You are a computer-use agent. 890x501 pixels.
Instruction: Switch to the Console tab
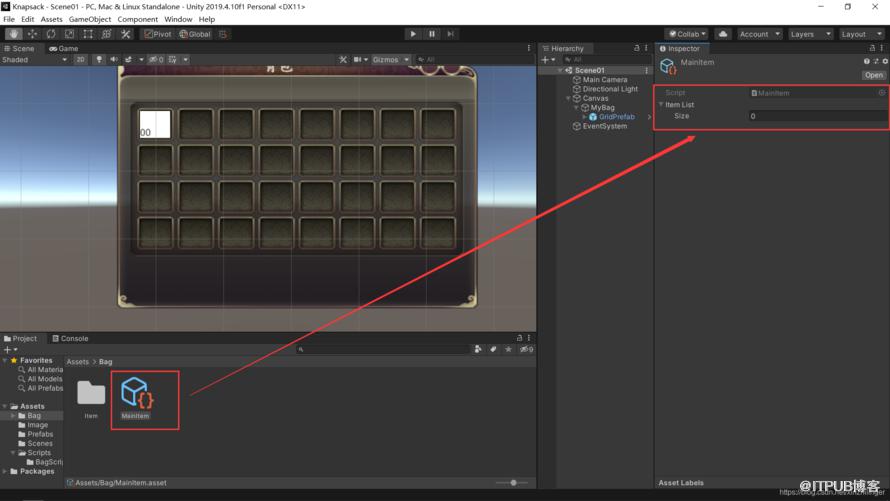(70, 339)
